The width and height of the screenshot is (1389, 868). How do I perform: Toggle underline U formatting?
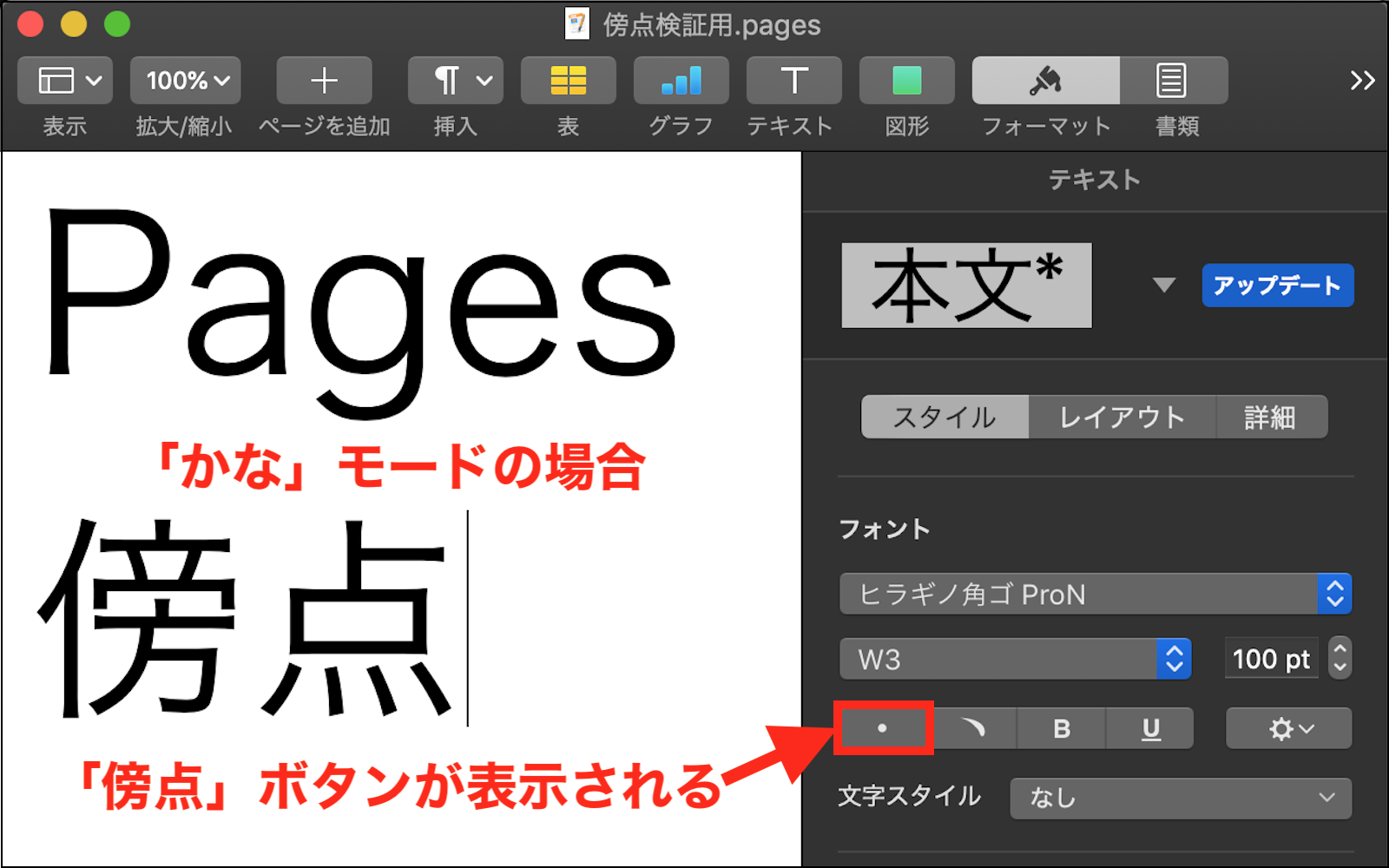pyautogui.click(x=1150, y=728)
